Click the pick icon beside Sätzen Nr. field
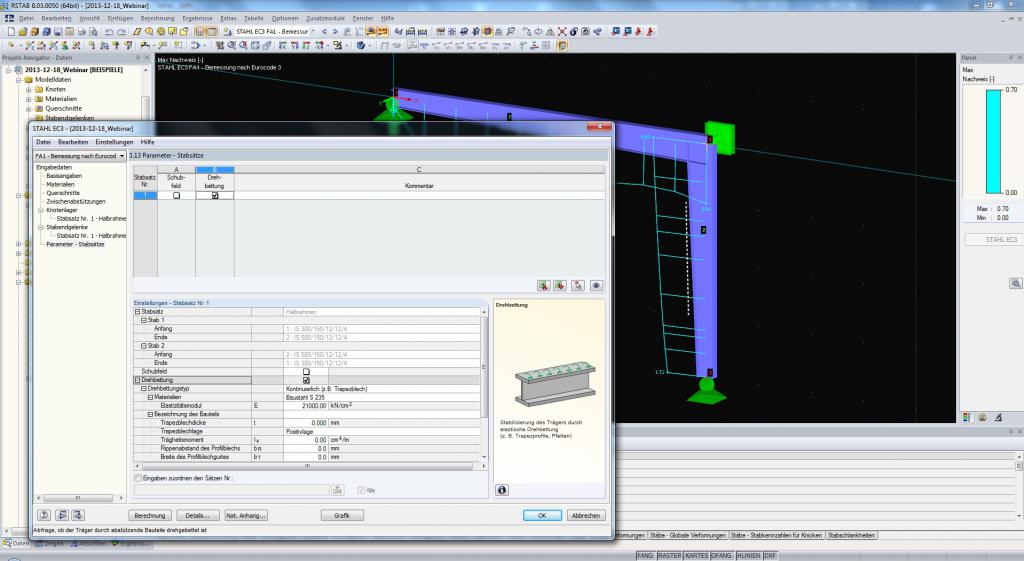This screenshot has width=1024, height=561. (338, 490)
